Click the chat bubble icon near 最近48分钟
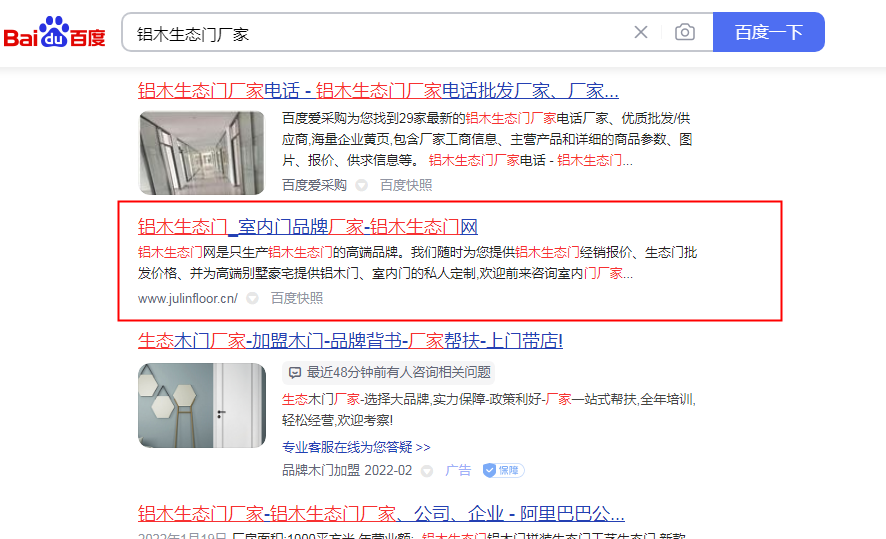The height and width of the screenshot is (539, 886). point(294,373)
